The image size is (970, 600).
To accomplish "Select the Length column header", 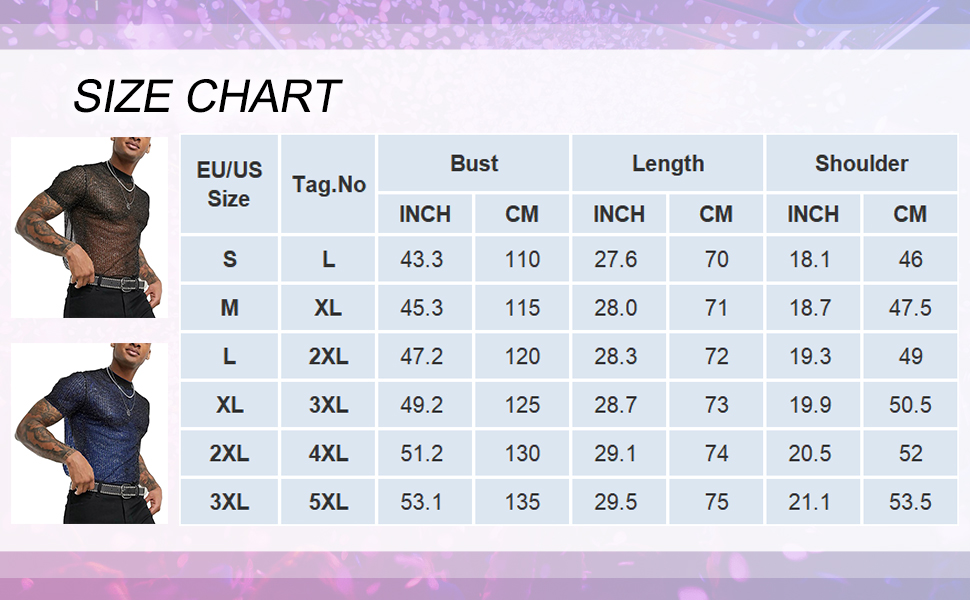I will click(668, 164).
